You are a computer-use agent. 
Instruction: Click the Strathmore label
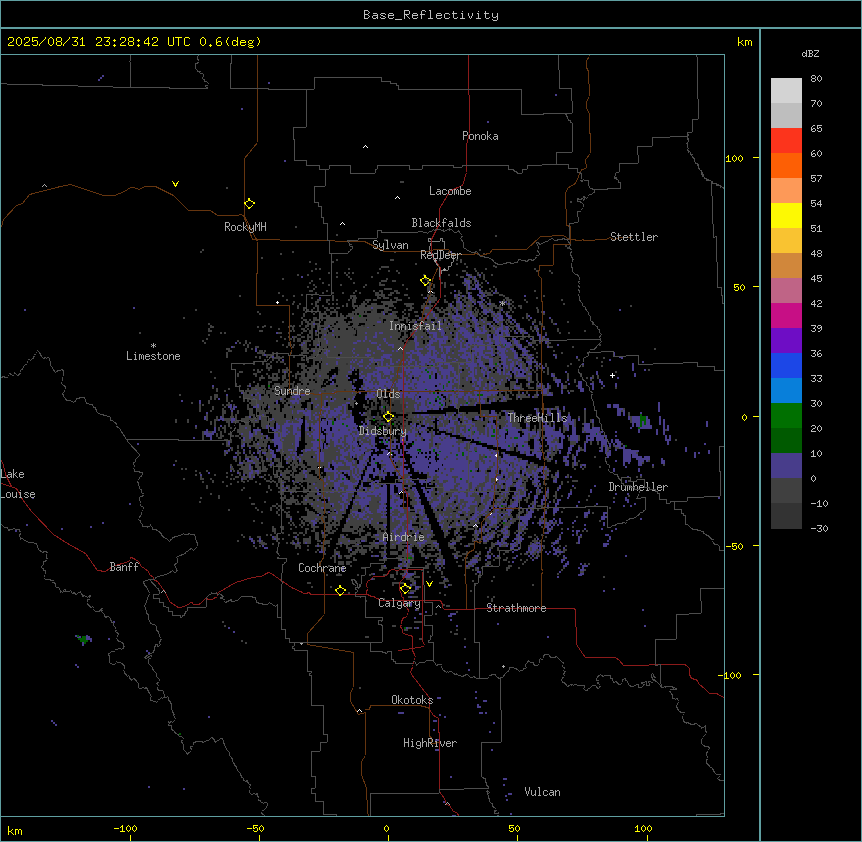coord(516,608)
